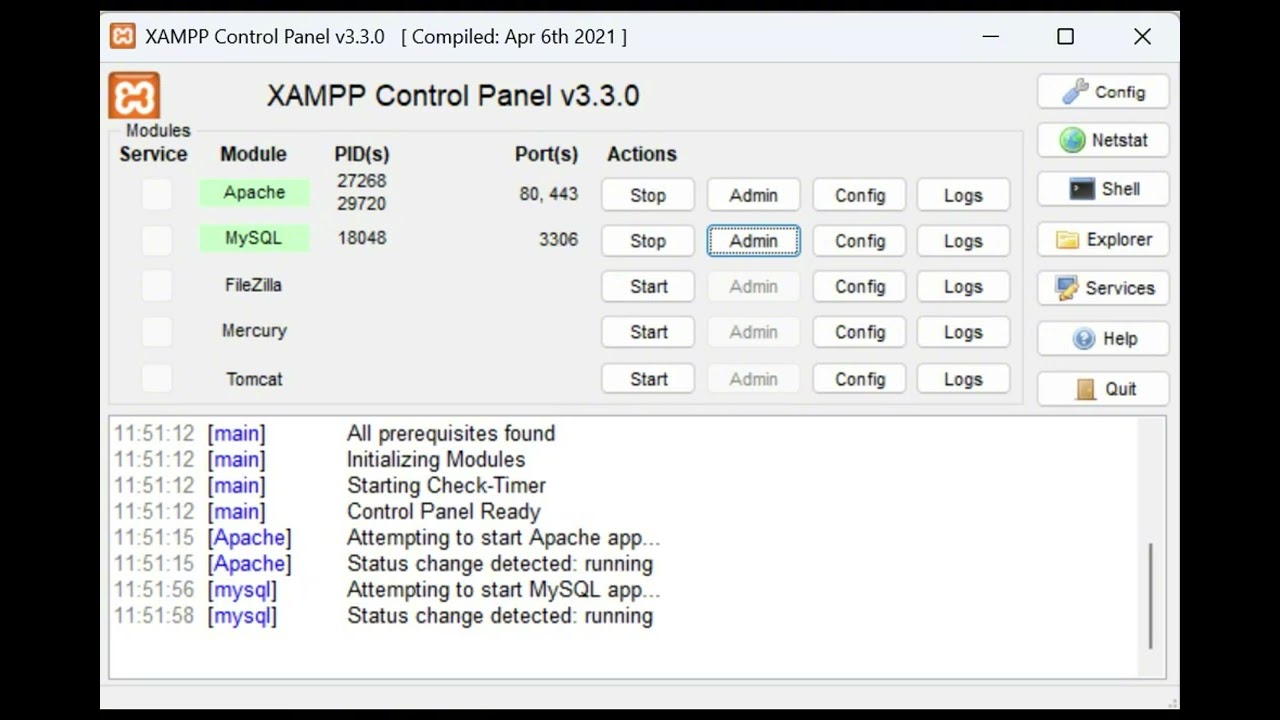Toggle the Apache service checkbox

pos(156,194)
